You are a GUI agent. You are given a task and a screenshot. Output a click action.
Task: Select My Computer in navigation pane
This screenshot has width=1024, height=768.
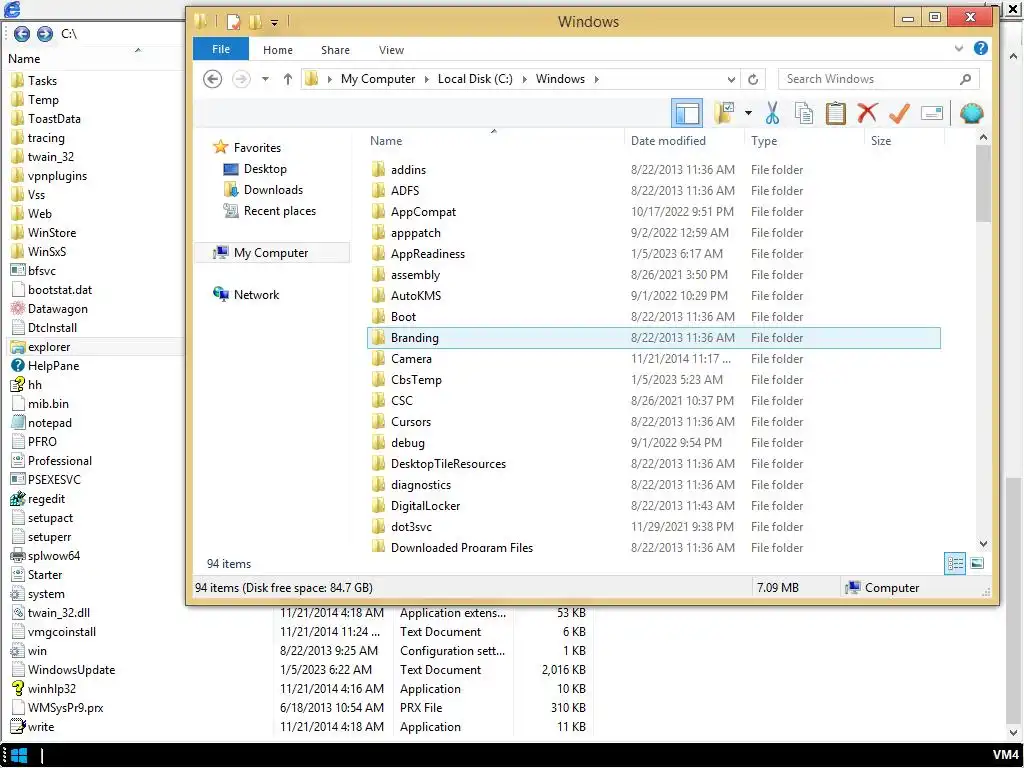point(270,253)
